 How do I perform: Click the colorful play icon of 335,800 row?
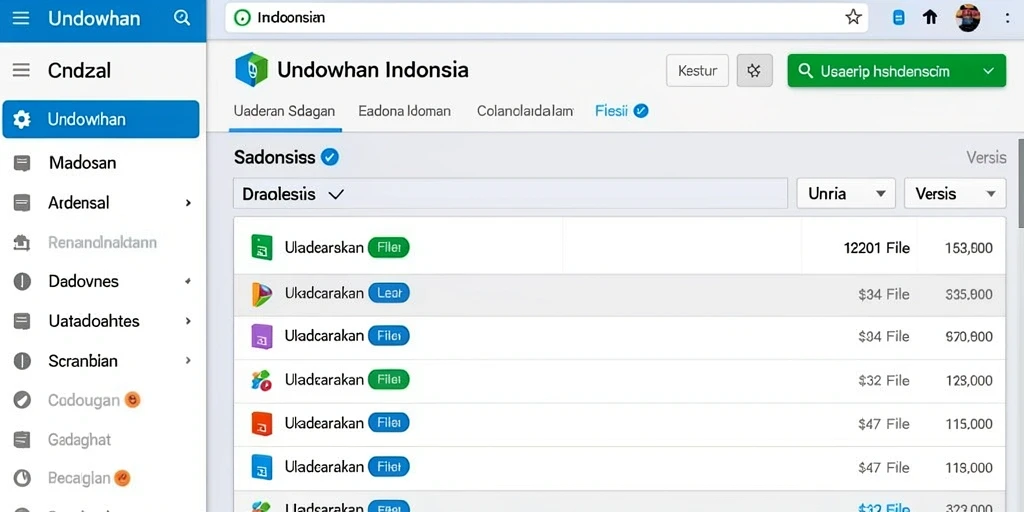pyautogui.click(x=261, y=295)
